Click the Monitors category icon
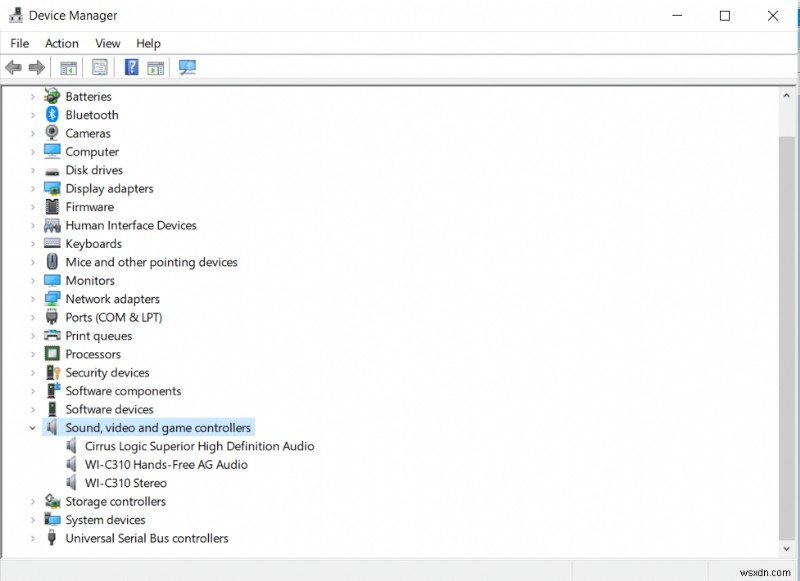 pos(52,280)
